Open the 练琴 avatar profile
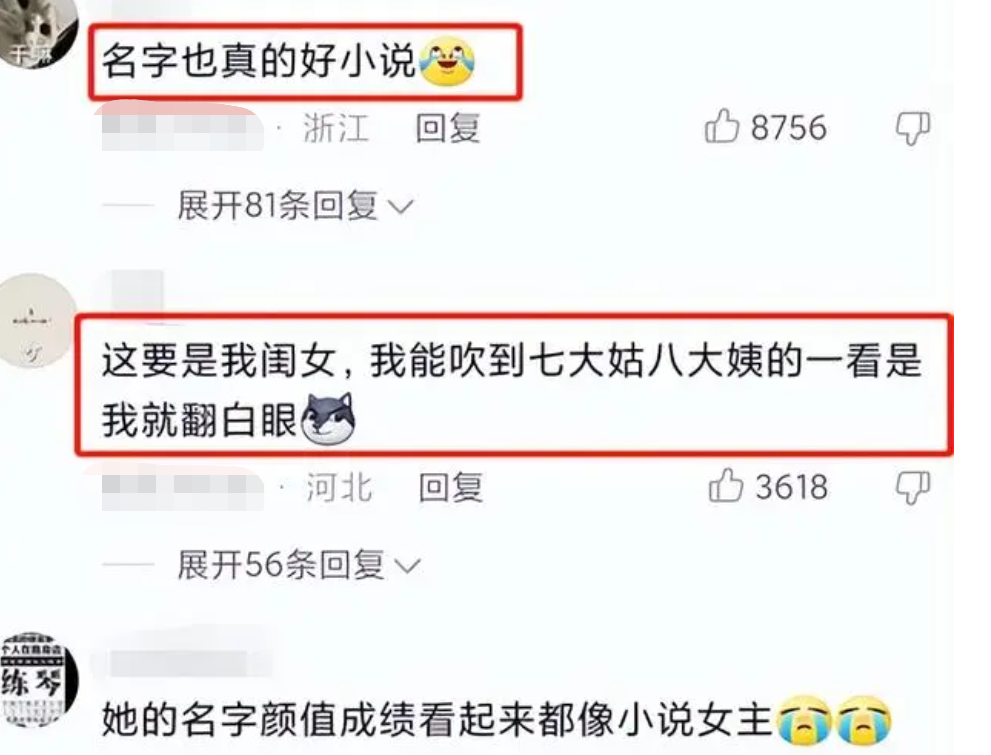Screen dimensions: 991x755 click(x=38, y=680)
